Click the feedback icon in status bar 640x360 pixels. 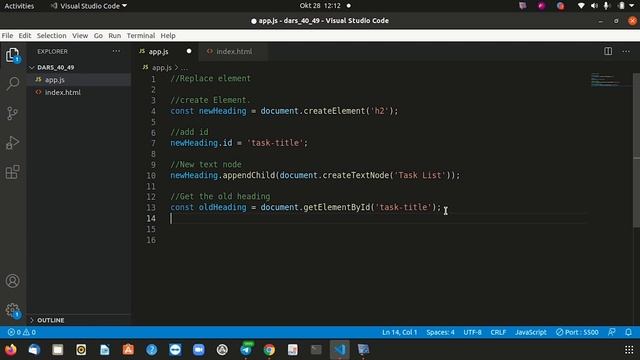611,332
